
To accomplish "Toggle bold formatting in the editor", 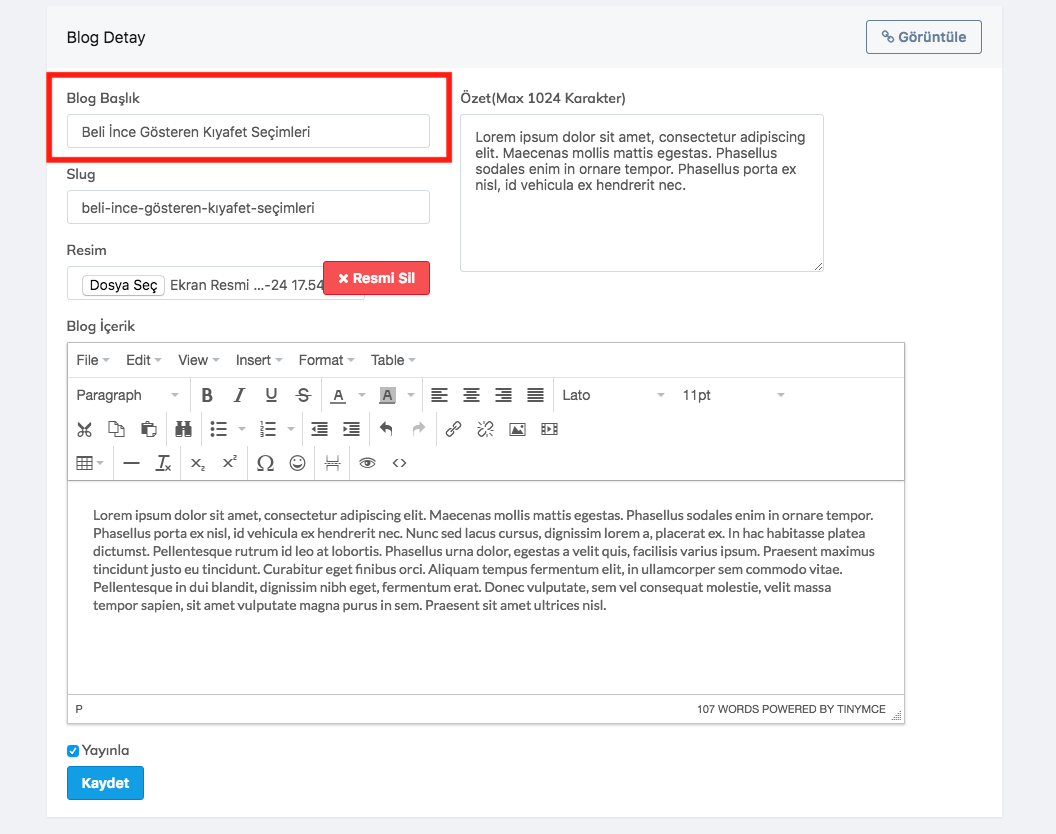I will tap(207, 395).
